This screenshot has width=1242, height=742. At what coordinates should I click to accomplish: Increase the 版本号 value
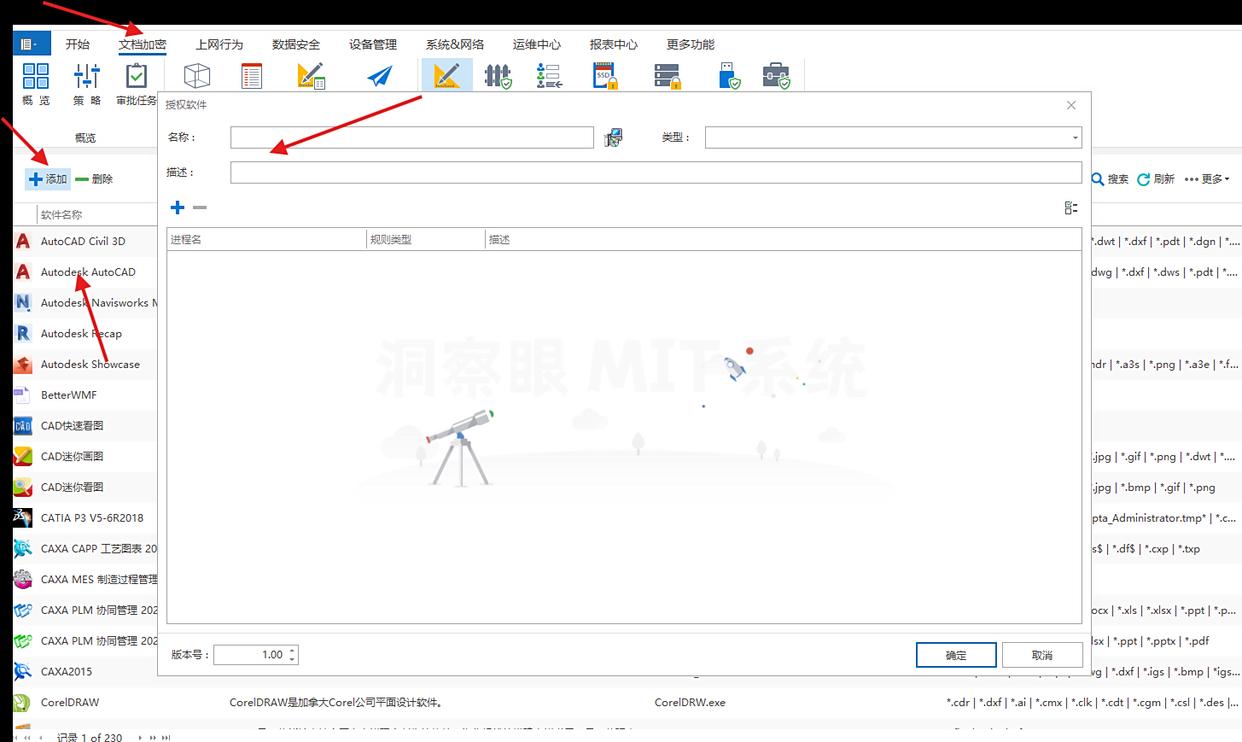(x=292, y=651)
